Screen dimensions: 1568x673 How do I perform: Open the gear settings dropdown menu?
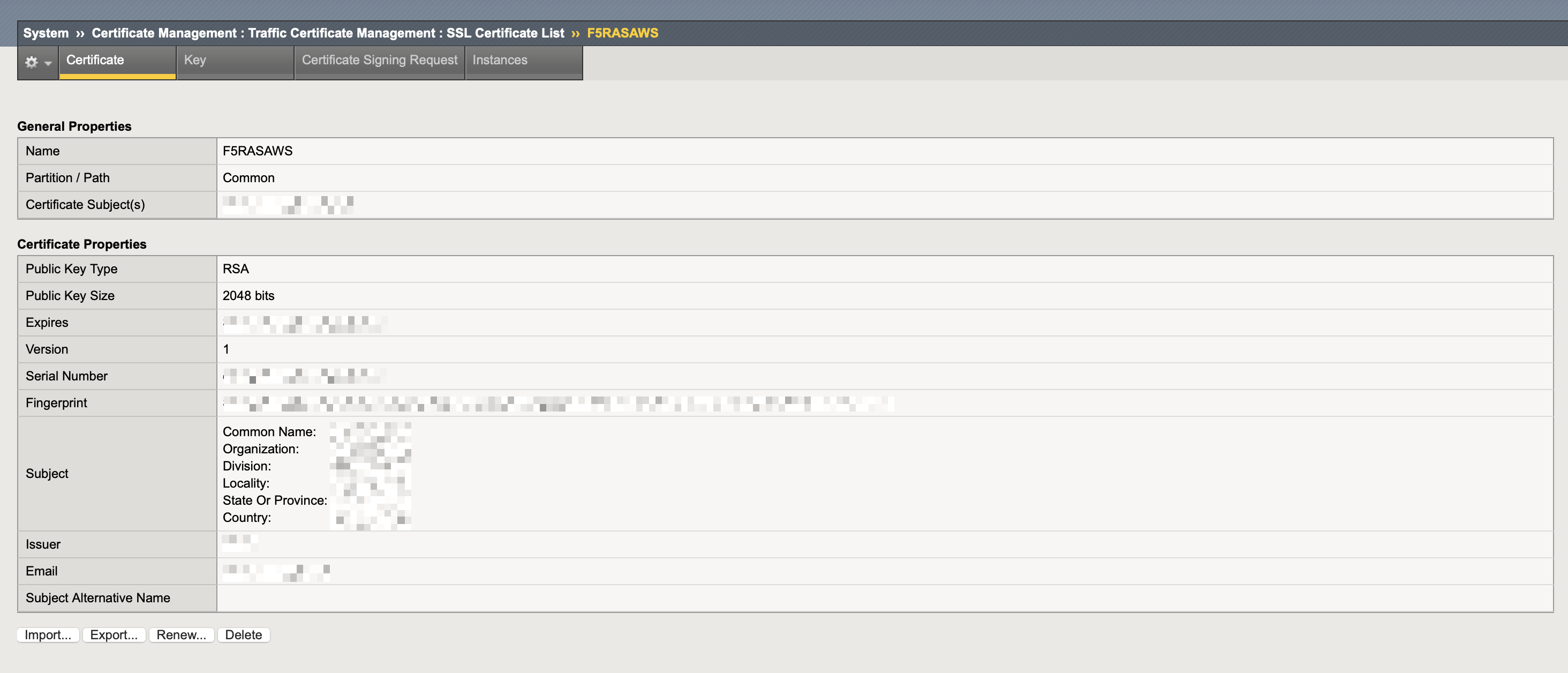(37, 62)
